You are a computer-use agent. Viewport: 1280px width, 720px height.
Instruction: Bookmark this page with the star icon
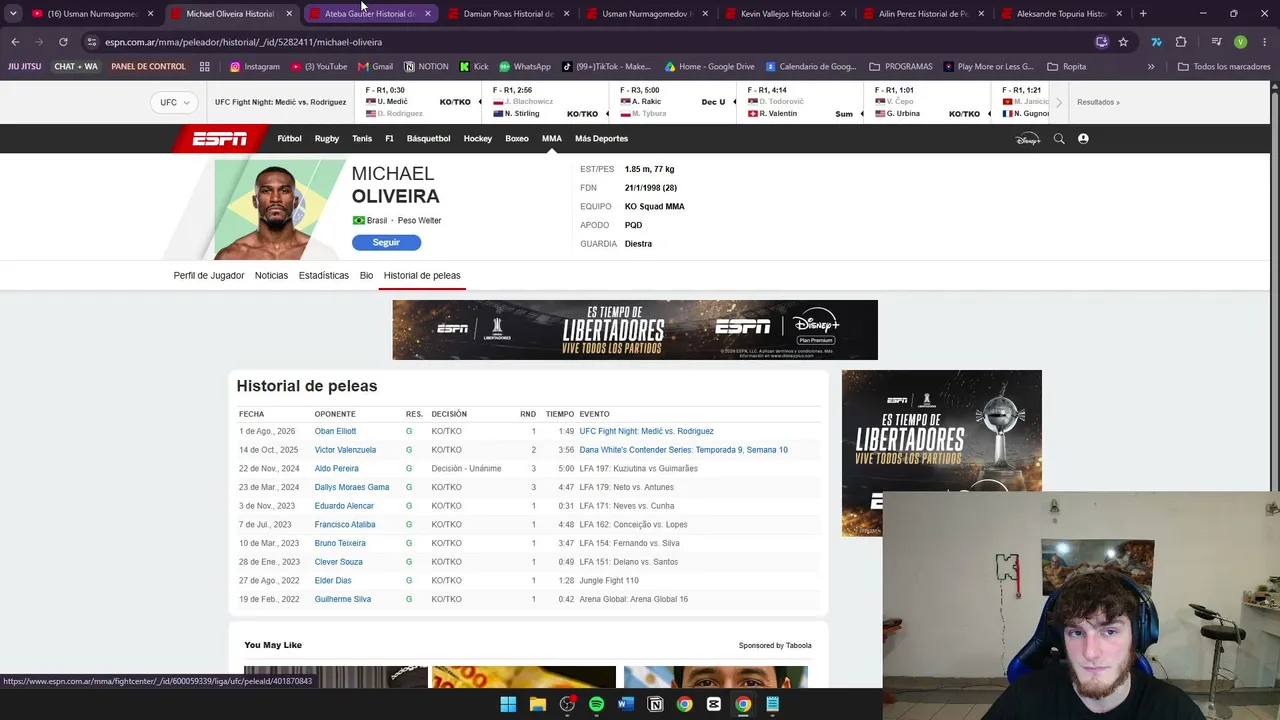[x=1123, y=42]
